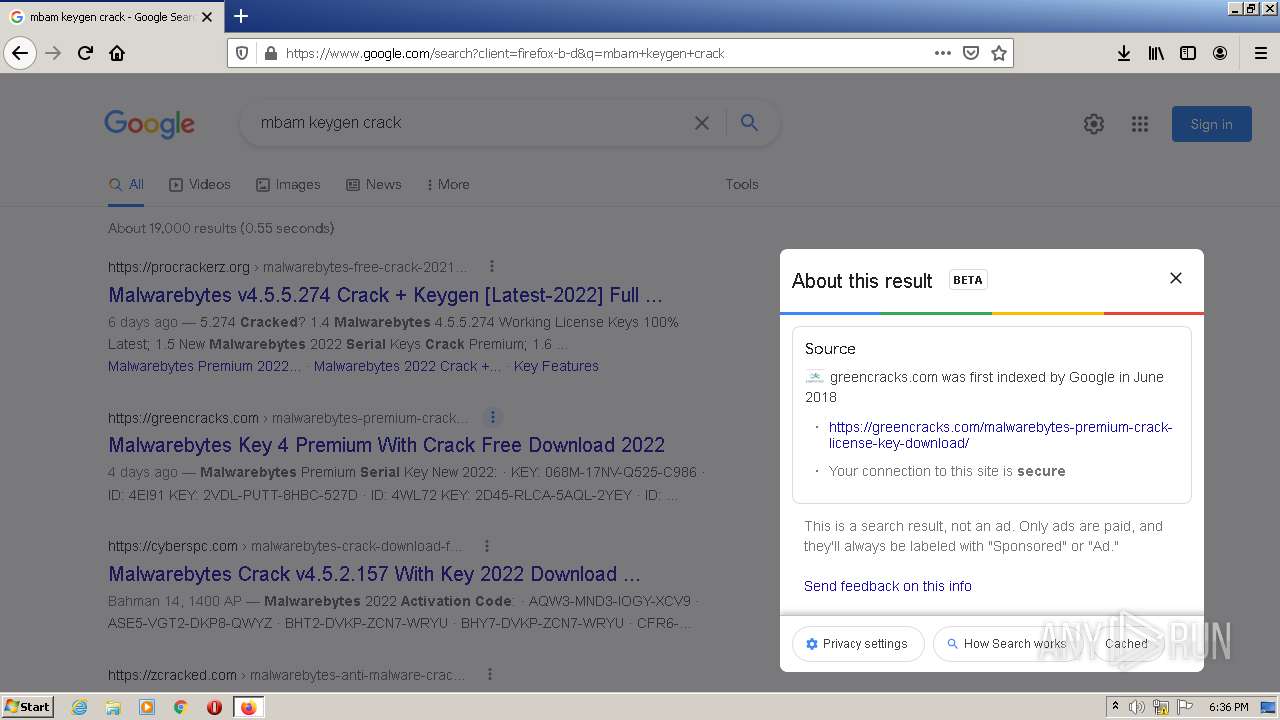Open media player taskbar icon
The image size is (1280, 720).
[x=147, y=707]
